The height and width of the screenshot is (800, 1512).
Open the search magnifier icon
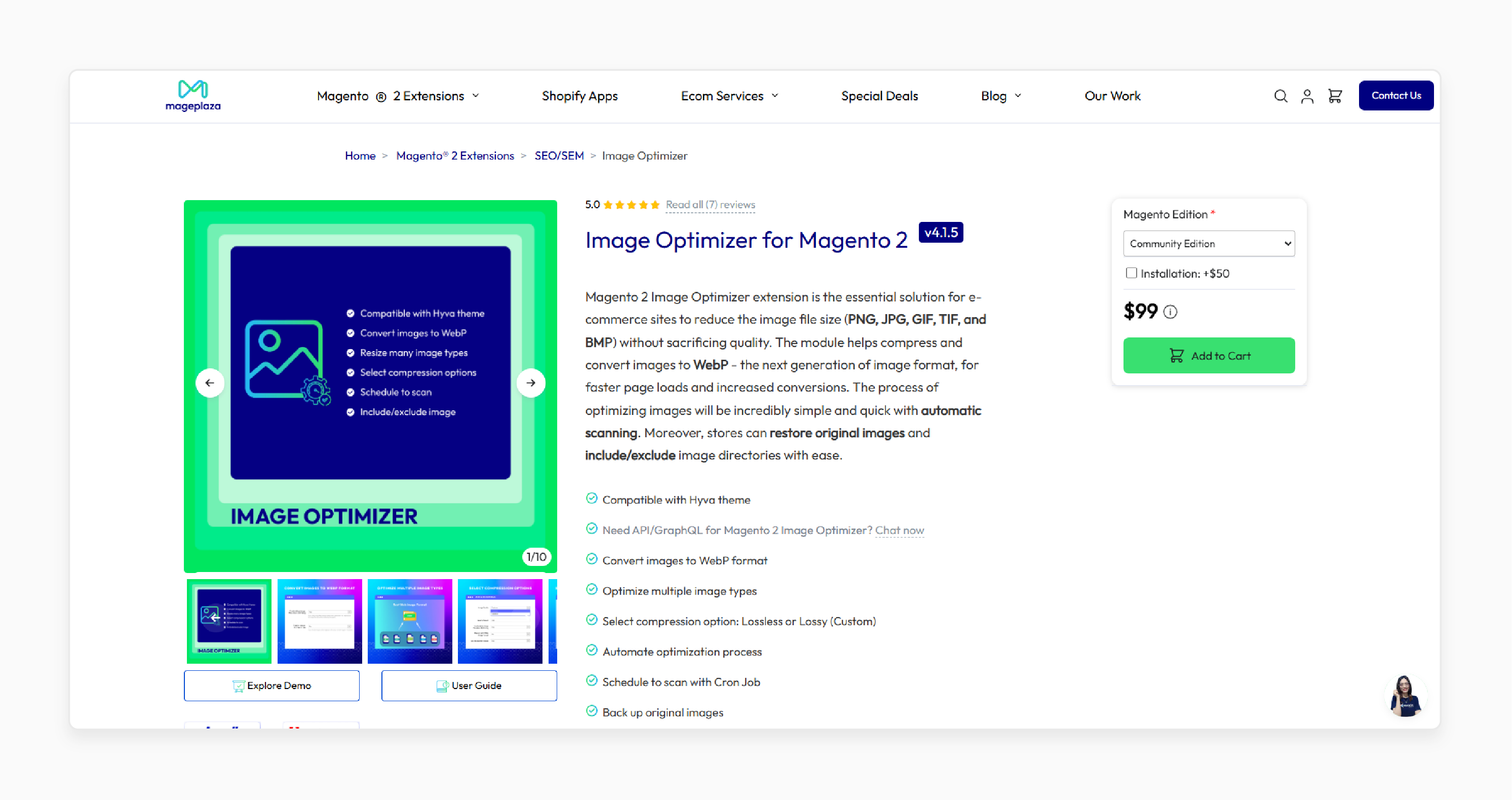click(1281, 96)
